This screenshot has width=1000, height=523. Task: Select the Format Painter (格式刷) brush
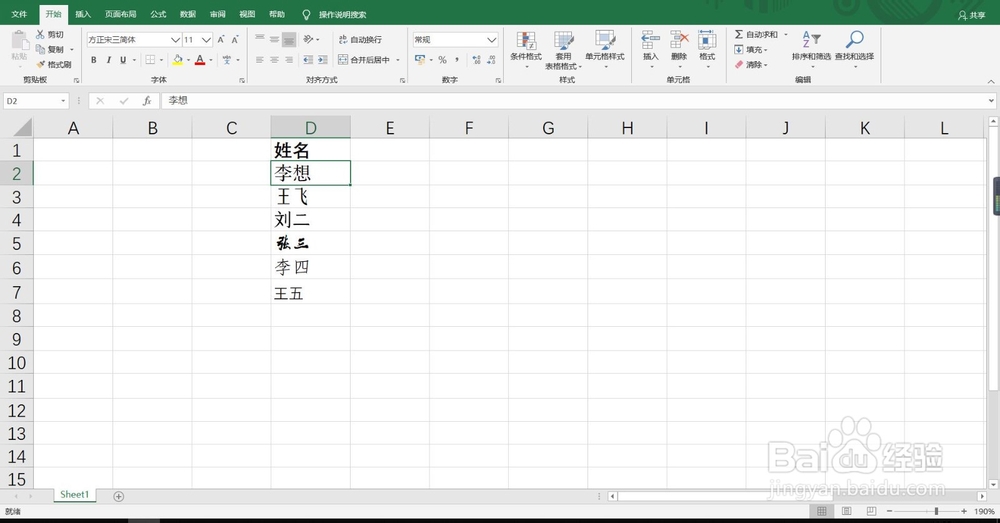[40, 64]
